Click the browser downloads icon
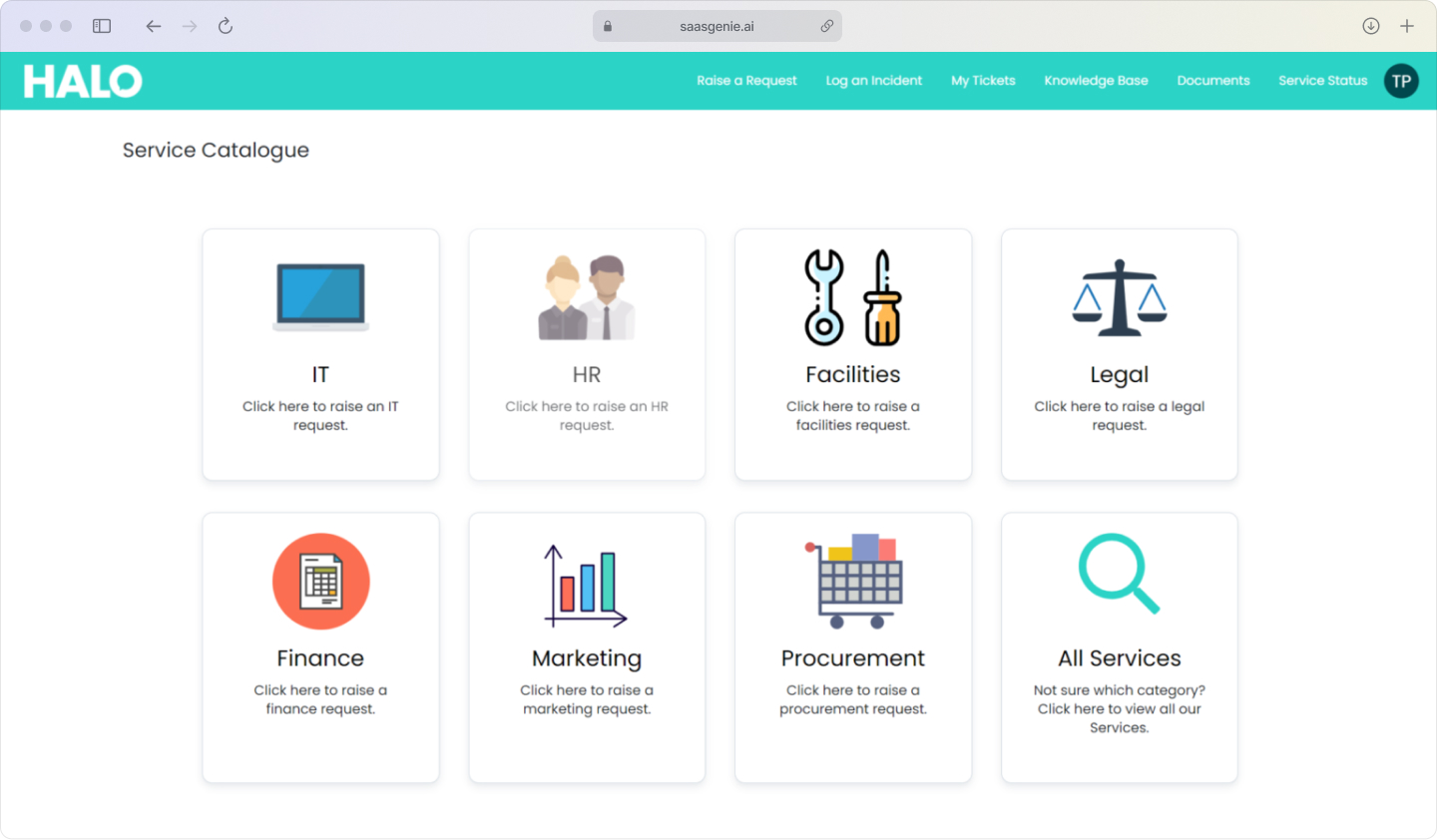 [x=1371, y=26]
